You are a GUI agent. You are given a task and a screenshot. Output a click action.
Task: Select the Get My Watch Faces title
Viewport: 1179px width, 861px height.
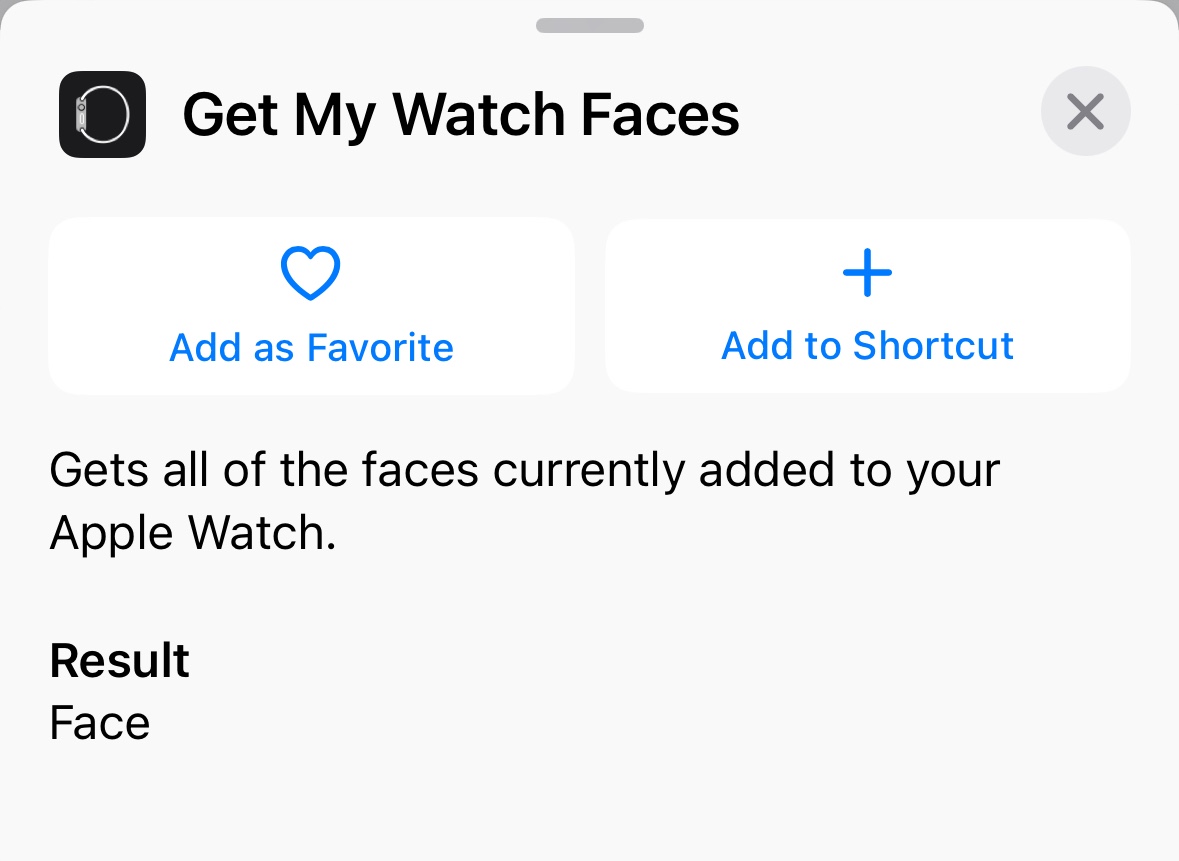[460, 114]
